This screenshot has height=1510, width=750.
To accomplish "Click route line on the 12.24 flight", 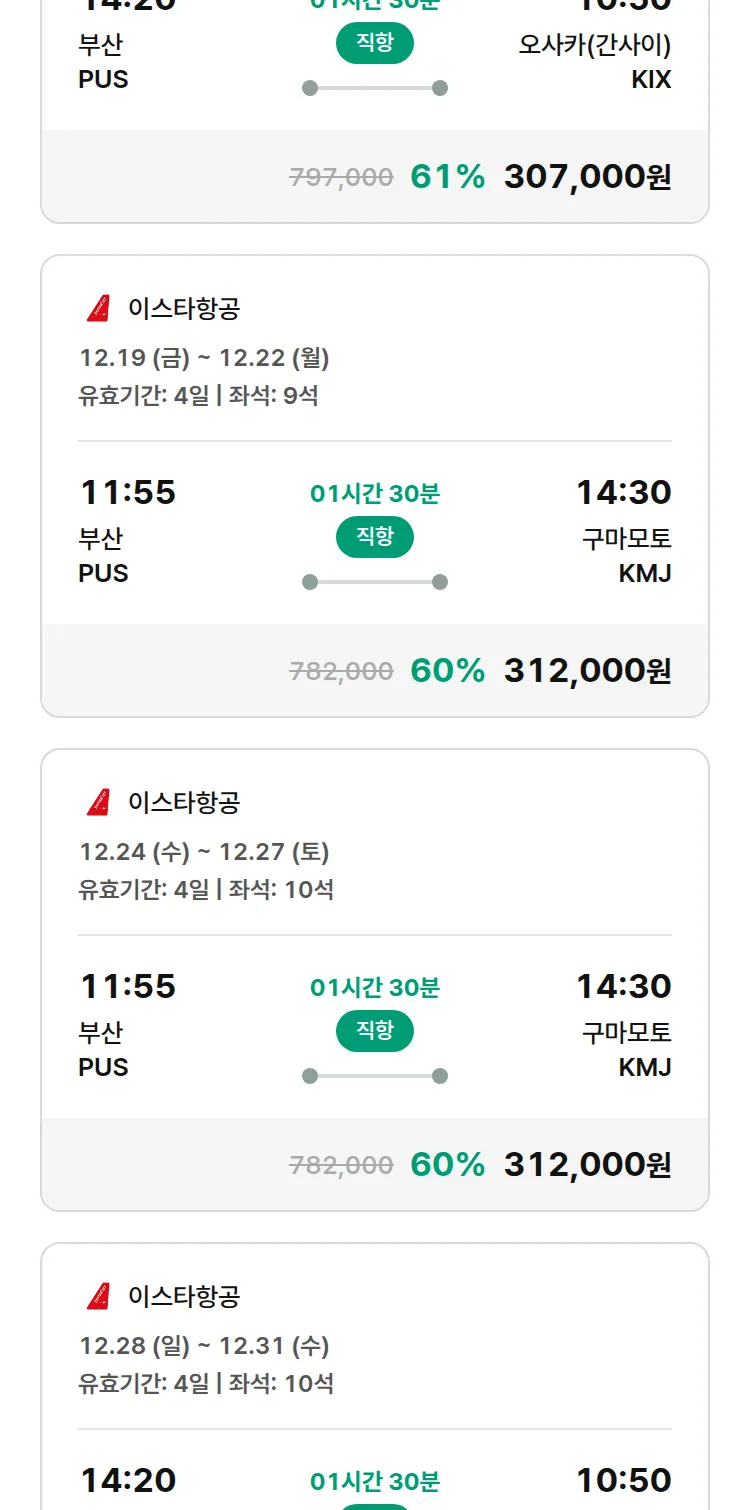I will click(375, 1076).
